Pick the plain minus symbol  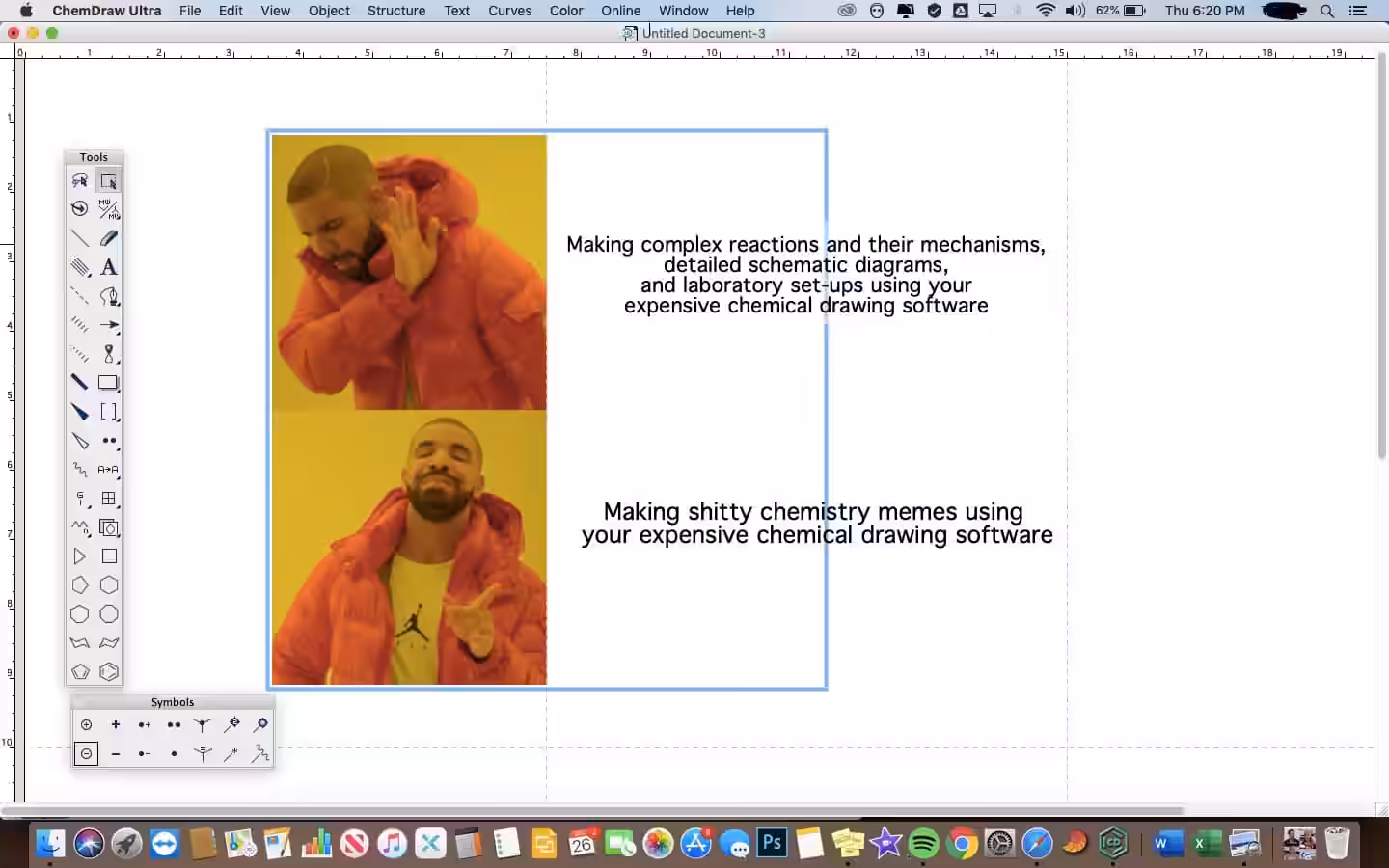(116, 754)
